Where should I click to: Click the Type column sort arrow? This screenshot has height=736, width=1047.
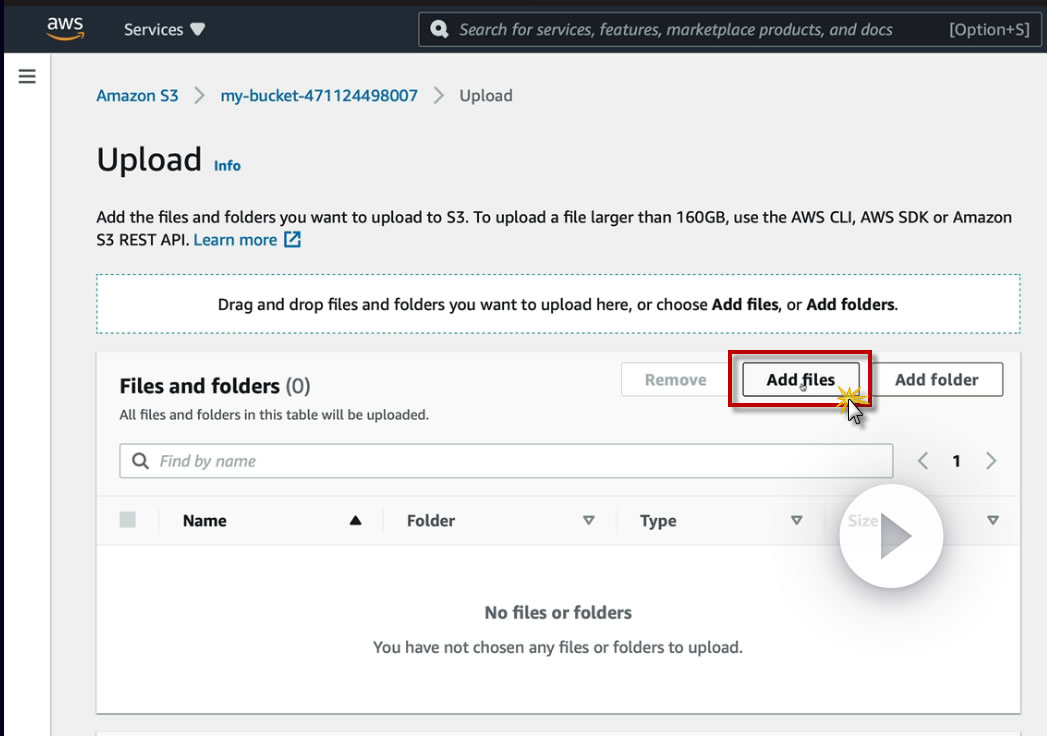(797, 520)
